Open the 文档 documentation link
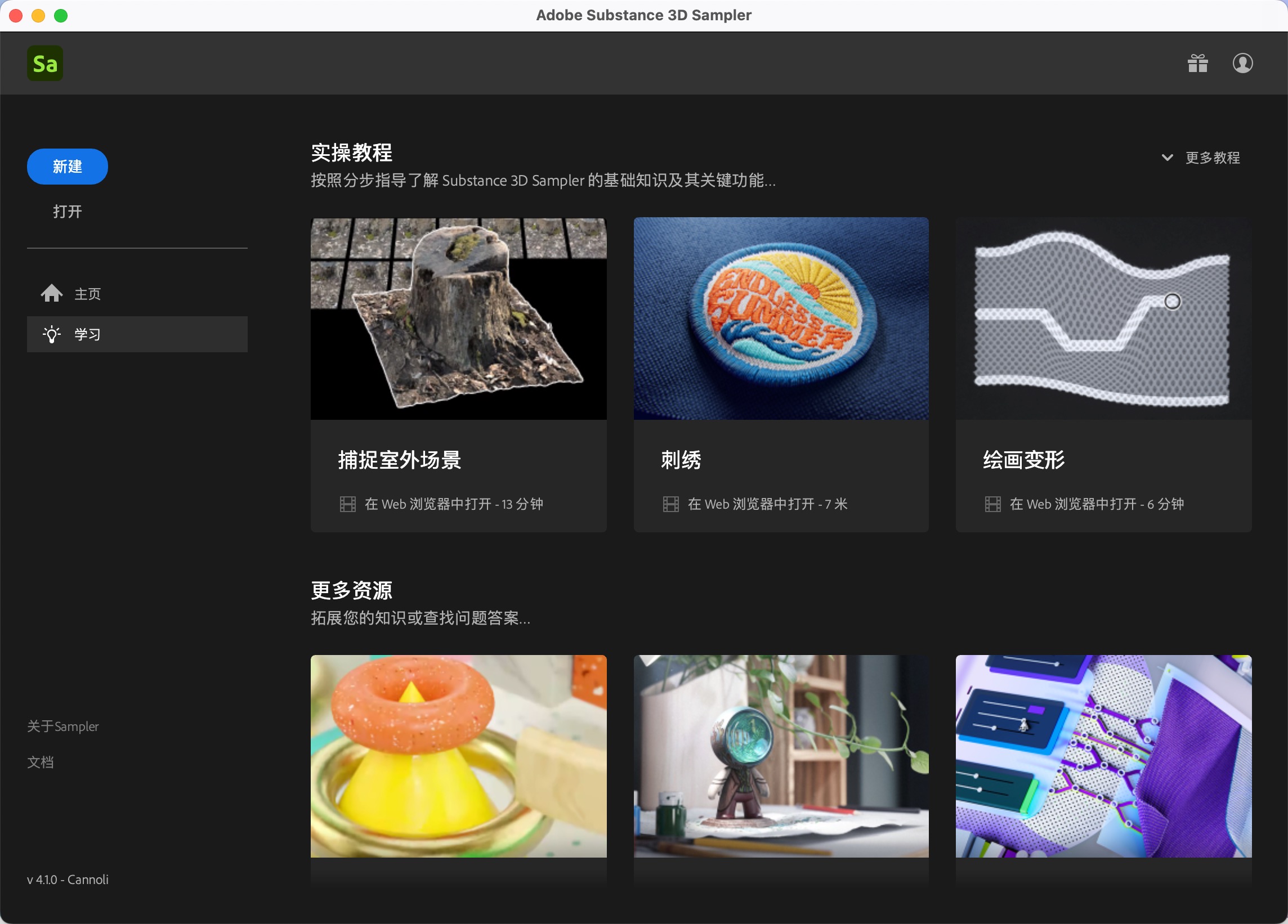 click(41, 762)
